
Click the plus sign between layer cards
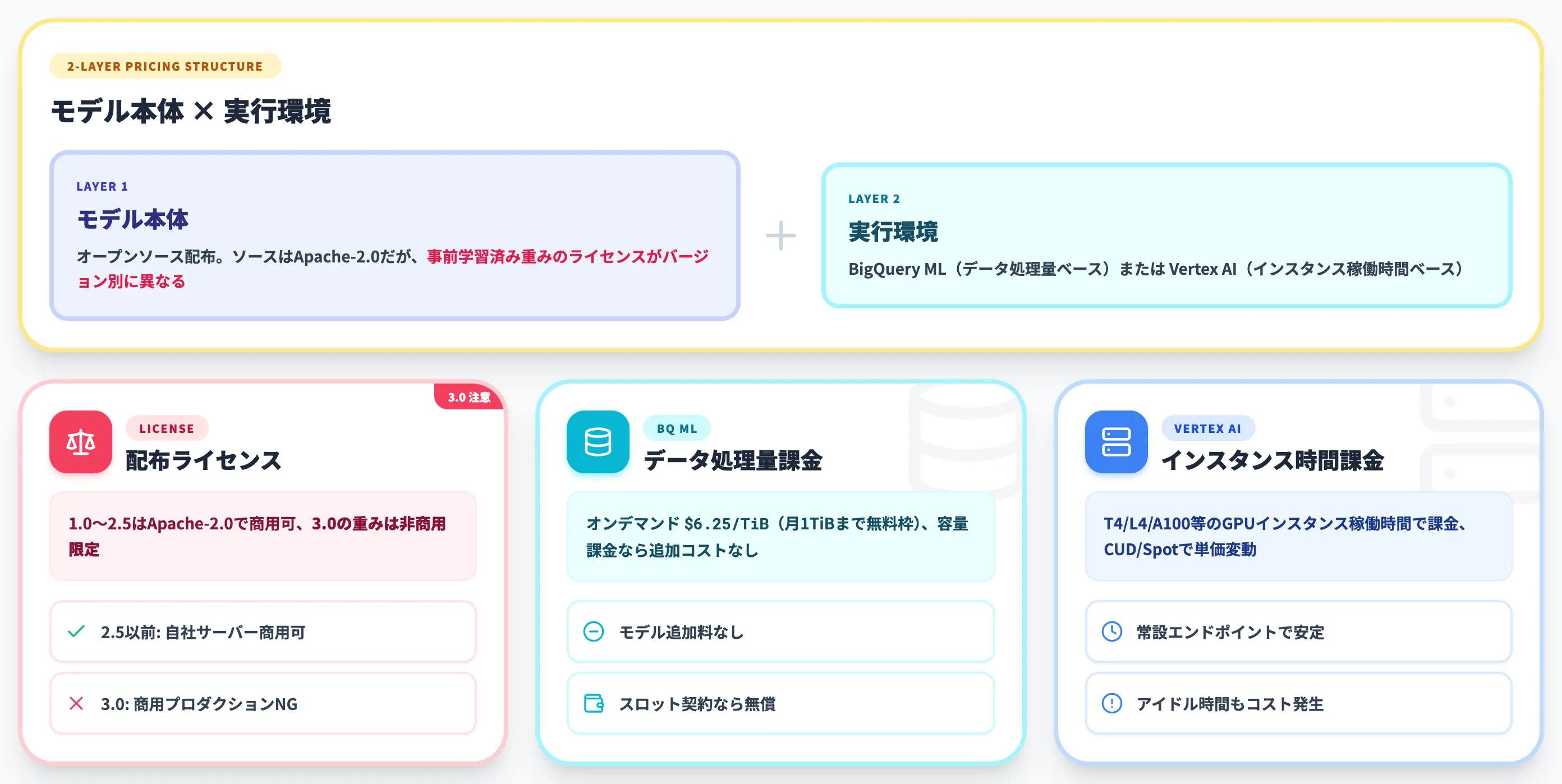click(781, 236)
